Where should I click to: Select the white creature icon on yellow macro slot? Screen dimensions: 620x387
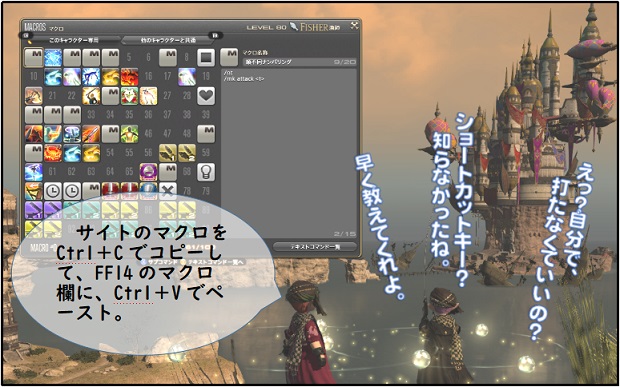[x=148, y=96]
